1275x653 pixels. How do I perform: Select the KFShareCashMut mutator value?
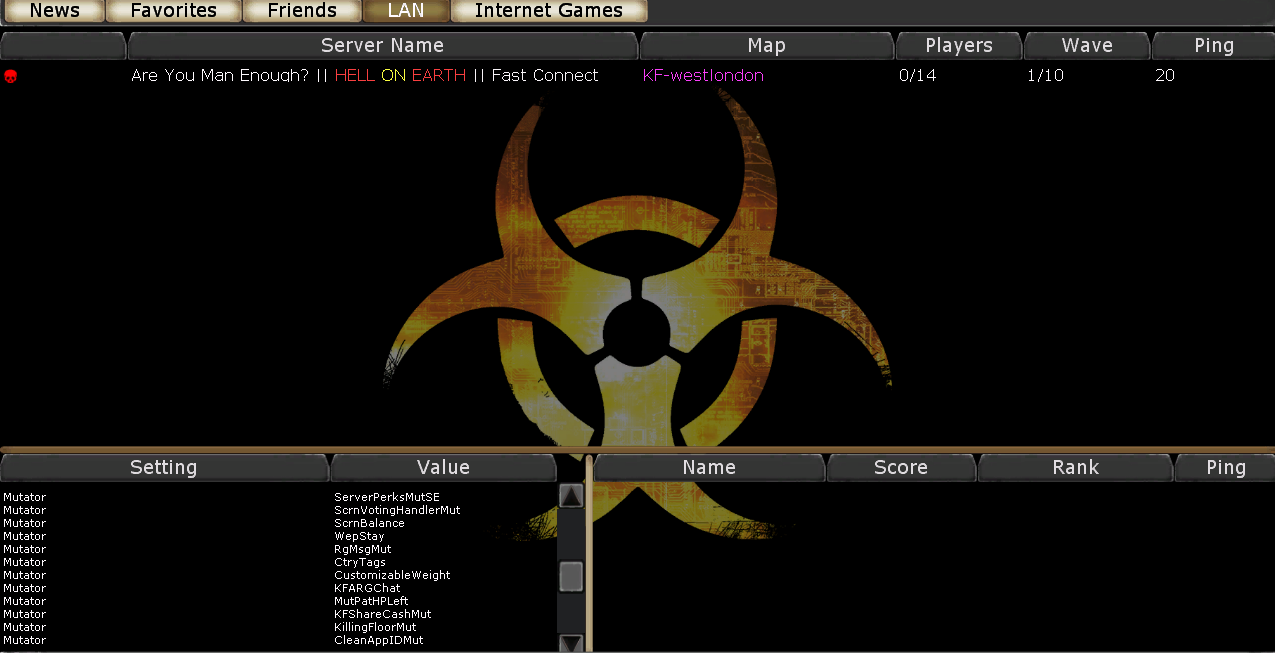pyautogui.click(x=383, y=614)
